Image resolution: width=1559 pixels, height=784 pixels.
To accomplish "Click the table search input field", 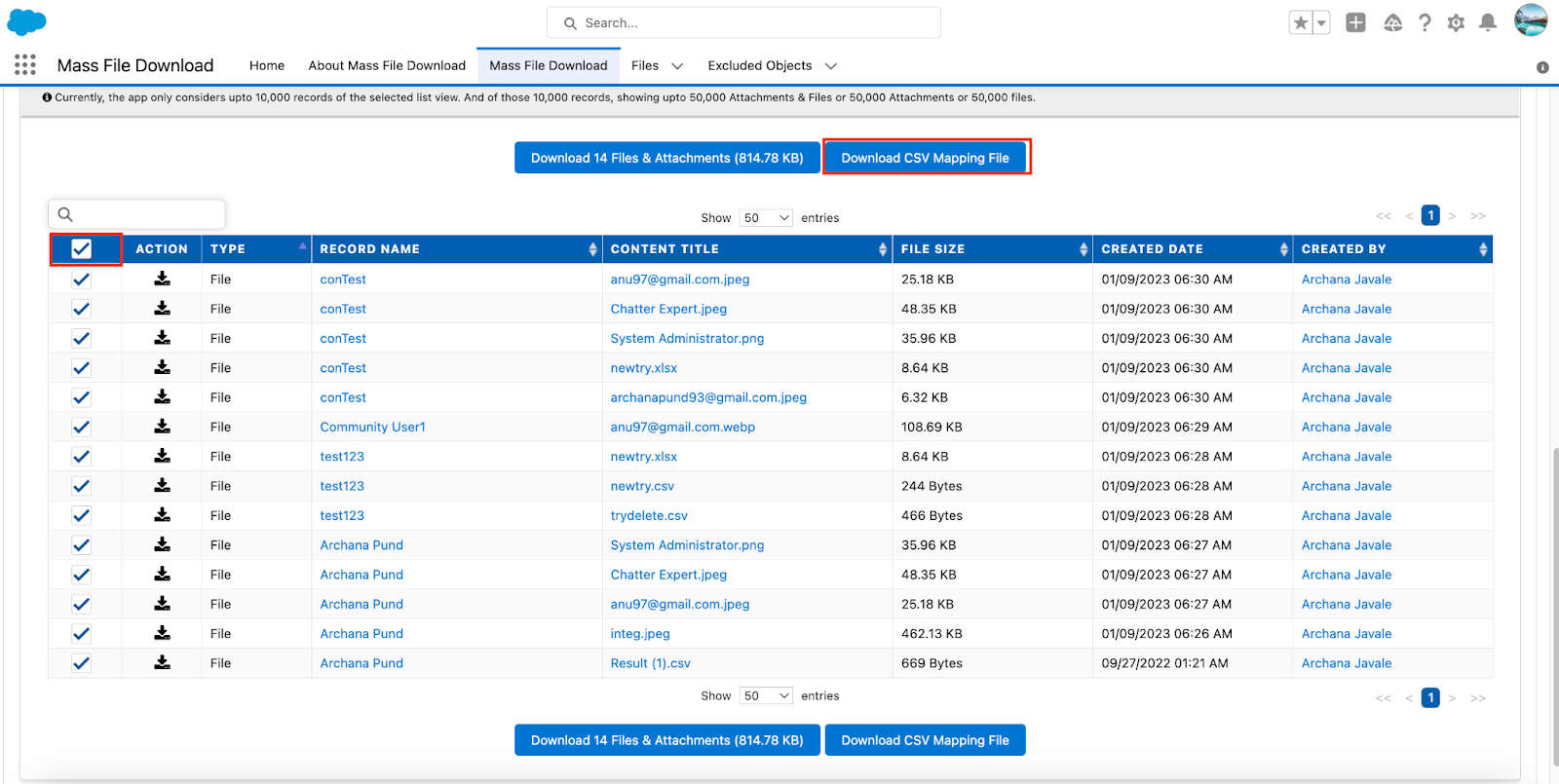I will click(136, 214).
